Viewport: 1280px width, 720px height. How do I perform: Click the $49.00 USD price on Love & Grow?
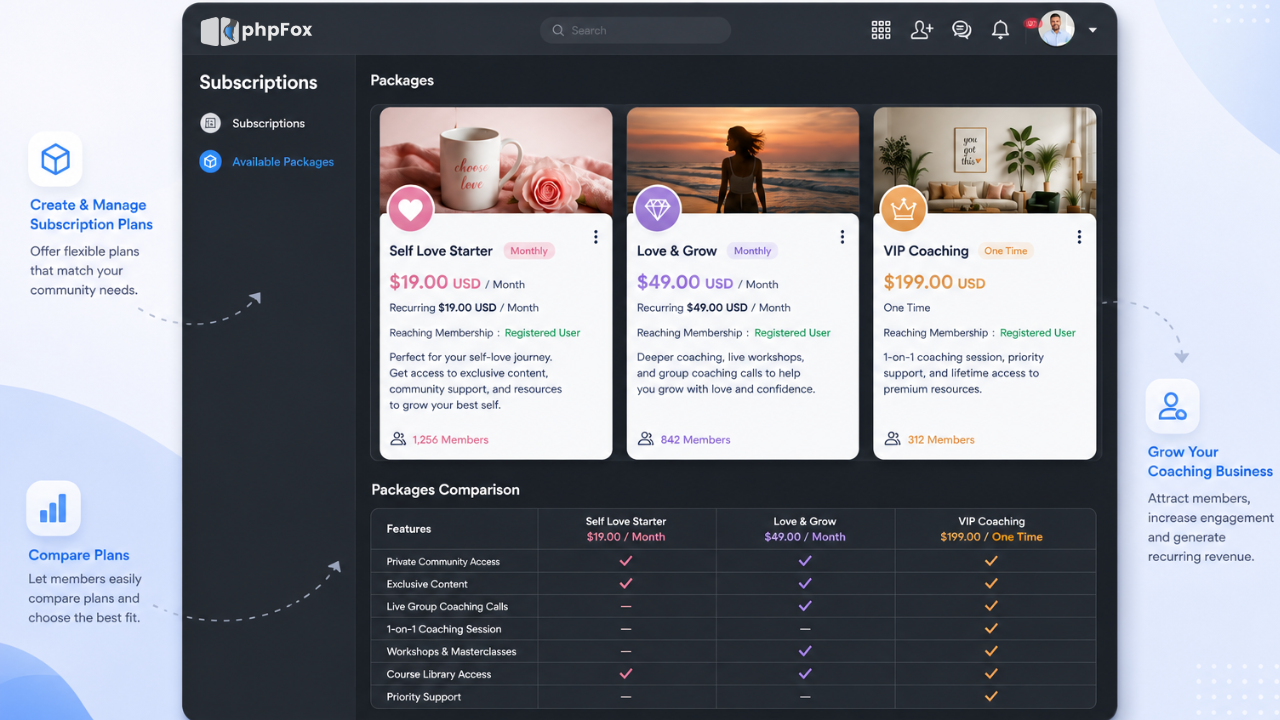pyautogui.click(x=685, y=283)
